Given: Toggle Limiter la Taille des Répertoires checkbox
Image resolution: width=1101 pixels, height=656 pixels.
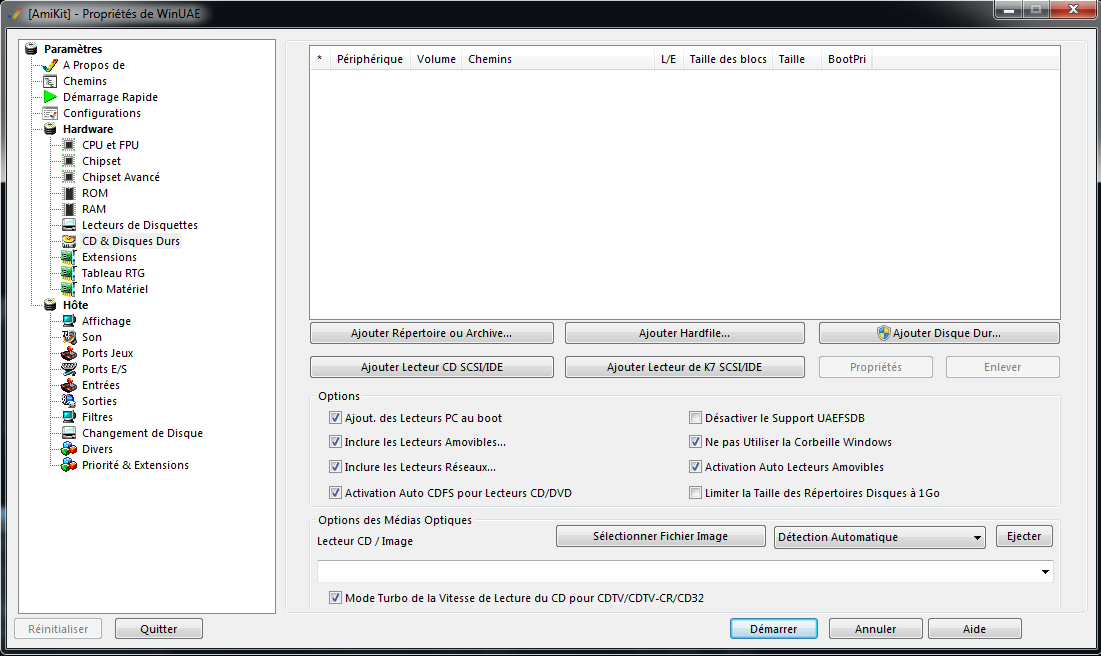Looking at the screenshot, I should [x=696, y=493].
